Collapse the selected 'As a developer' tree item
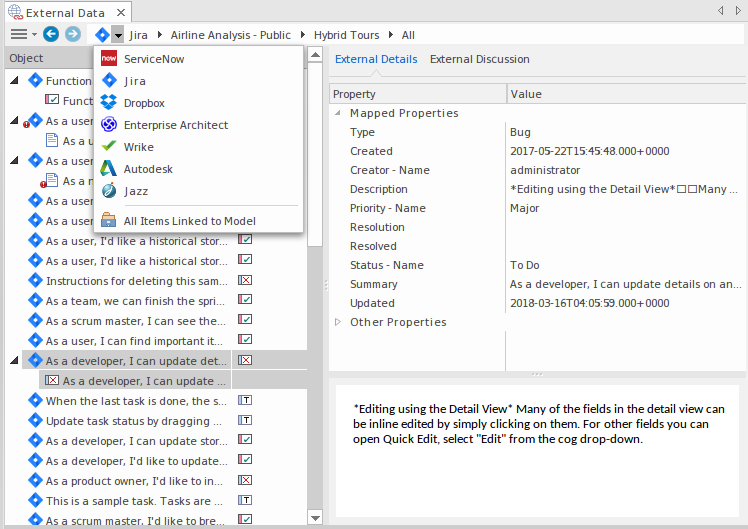The height and width of the screenshot is (529, 748). point(15,360)
